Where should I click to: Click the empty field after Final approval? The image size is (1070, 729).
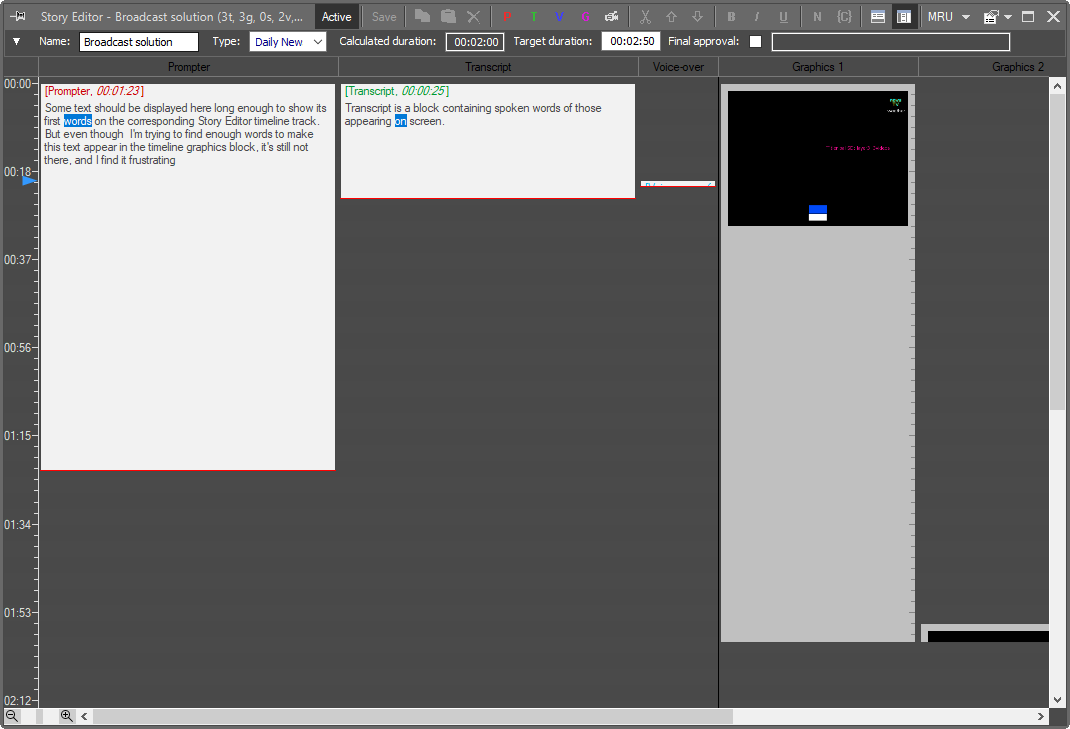[891, 42]
